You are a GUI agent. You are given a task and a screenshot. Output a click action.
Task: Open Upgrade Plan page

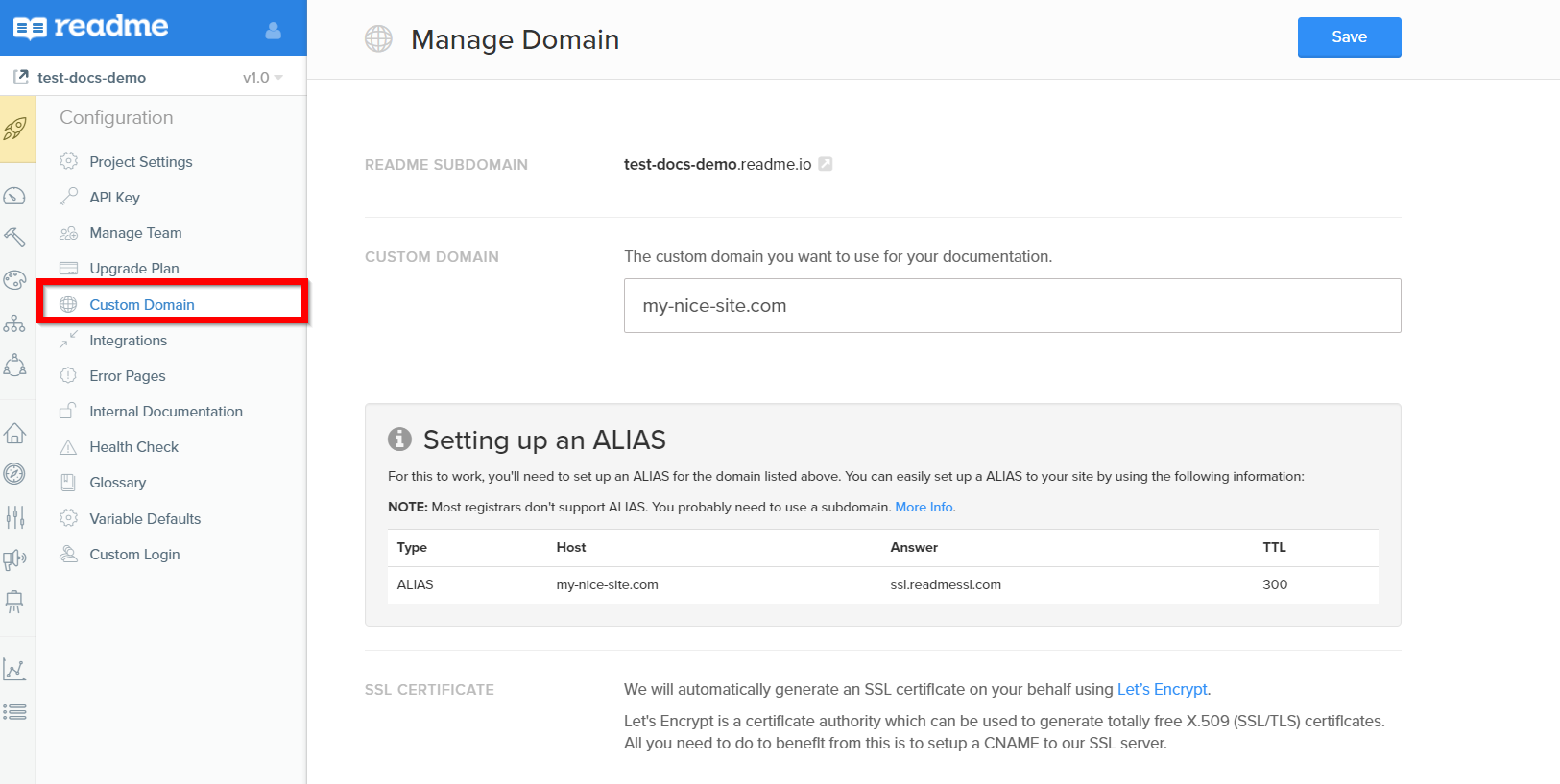point(134,268)
